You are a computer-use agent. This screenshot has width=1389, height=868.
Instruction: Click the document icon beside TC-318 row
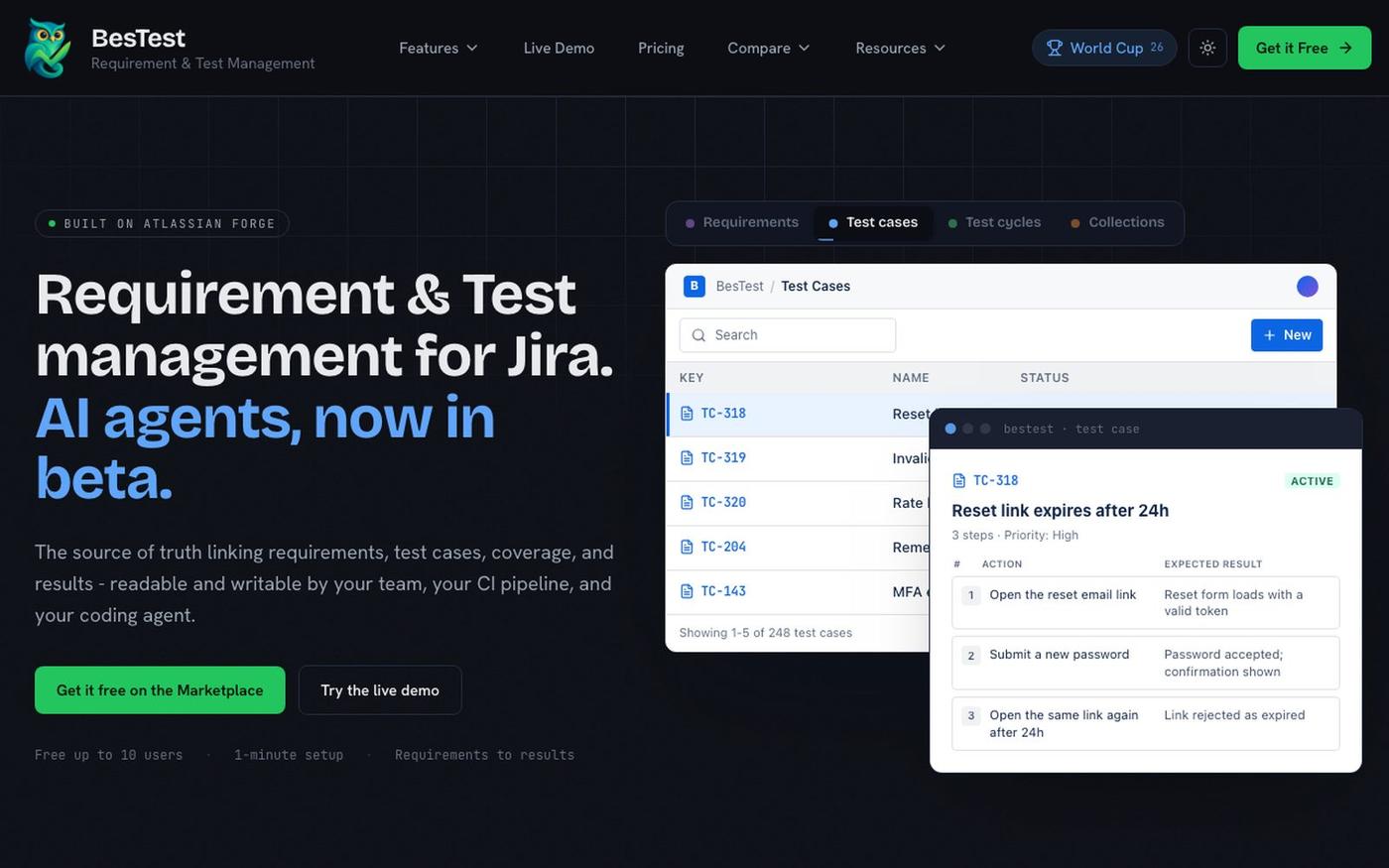click(687, 414)
